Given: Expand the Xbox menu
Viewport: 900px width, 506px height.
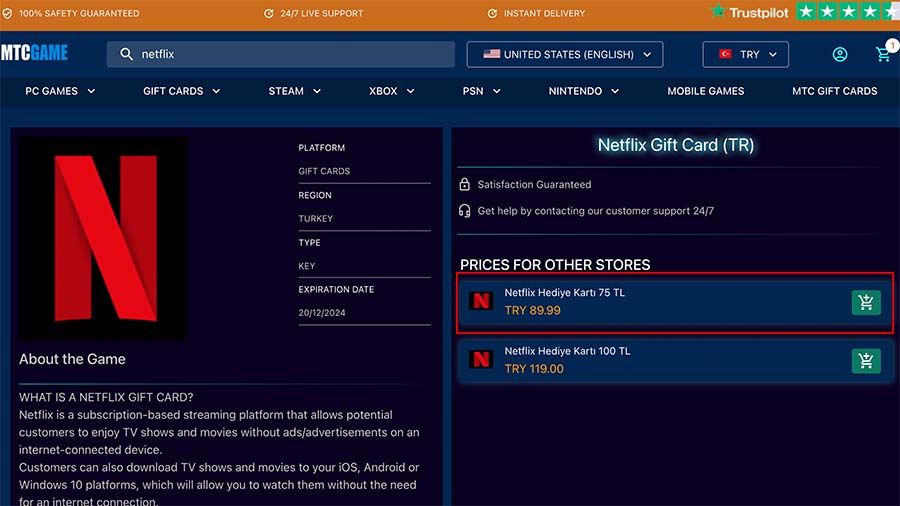Looking at the screenshot, I should pyautogui.click(x=391, y=91).
